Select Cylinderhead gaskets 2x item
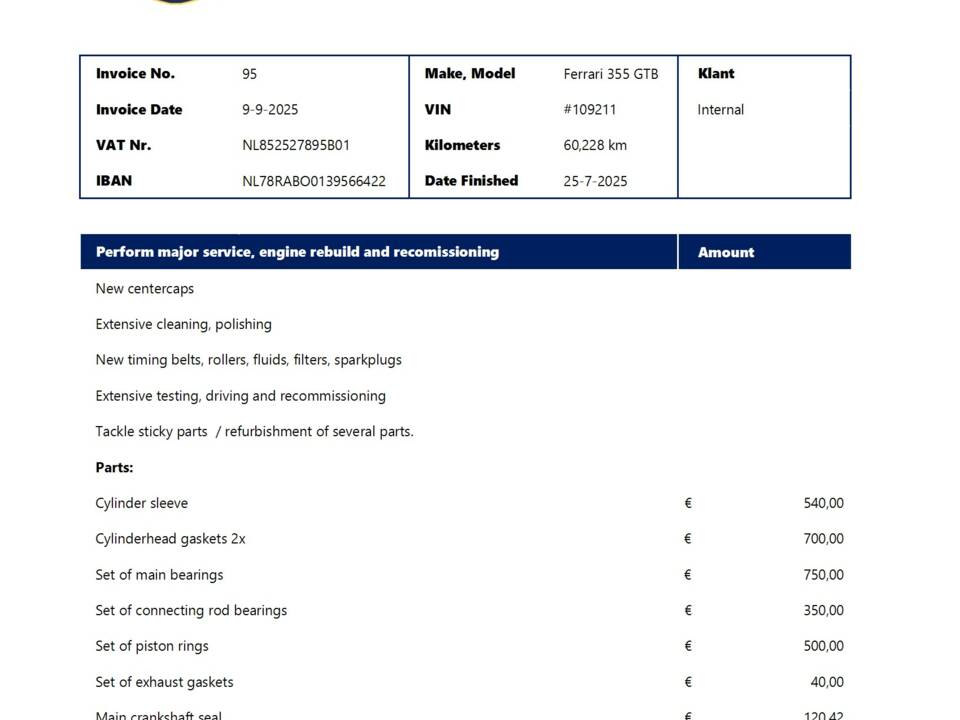 click(x=170, y=539)
